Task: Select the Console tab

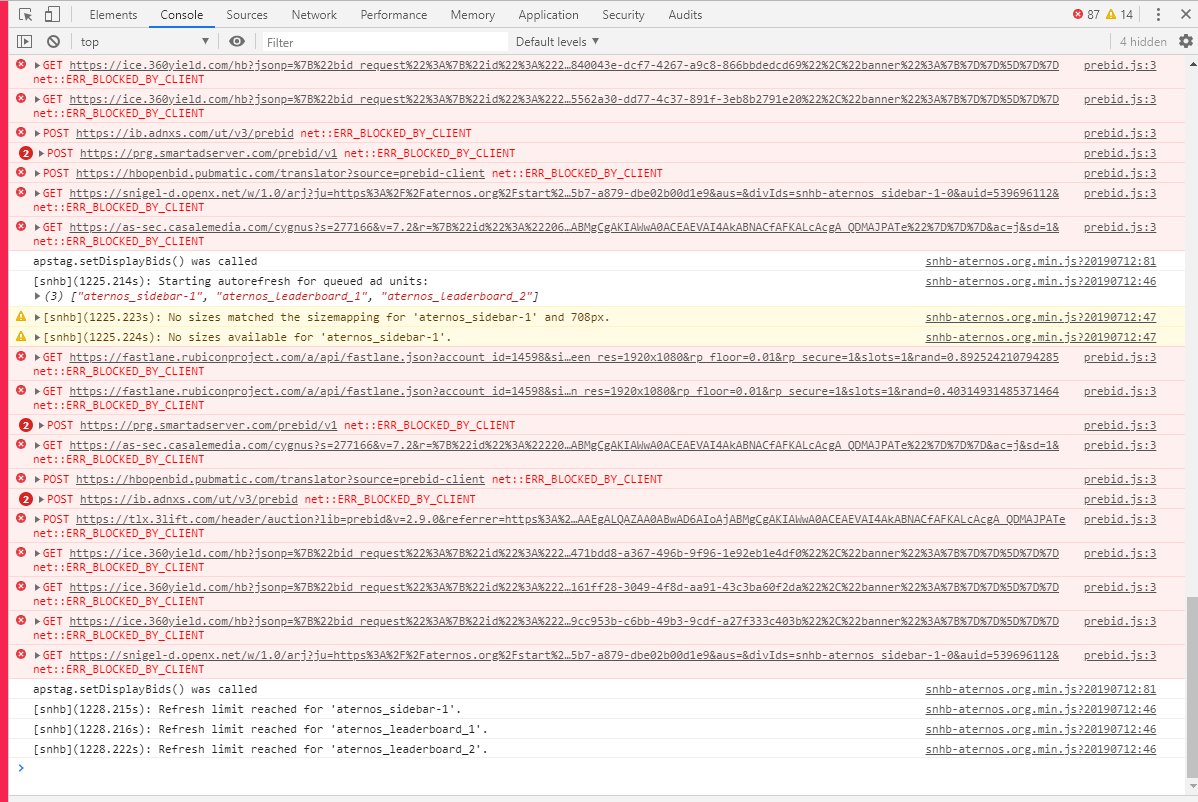Action: coord(182,15)
